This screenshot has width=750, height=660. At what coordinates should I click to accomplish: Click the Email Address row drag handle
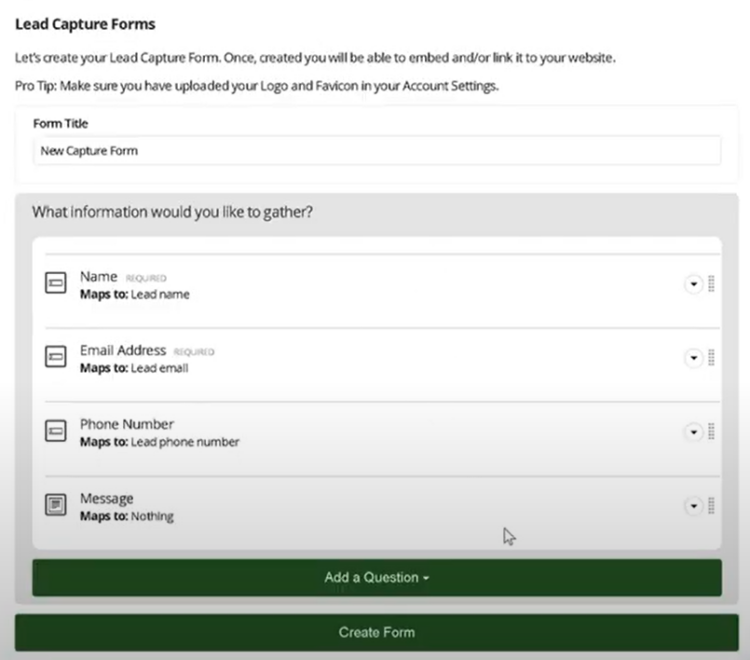click(711, 358)
